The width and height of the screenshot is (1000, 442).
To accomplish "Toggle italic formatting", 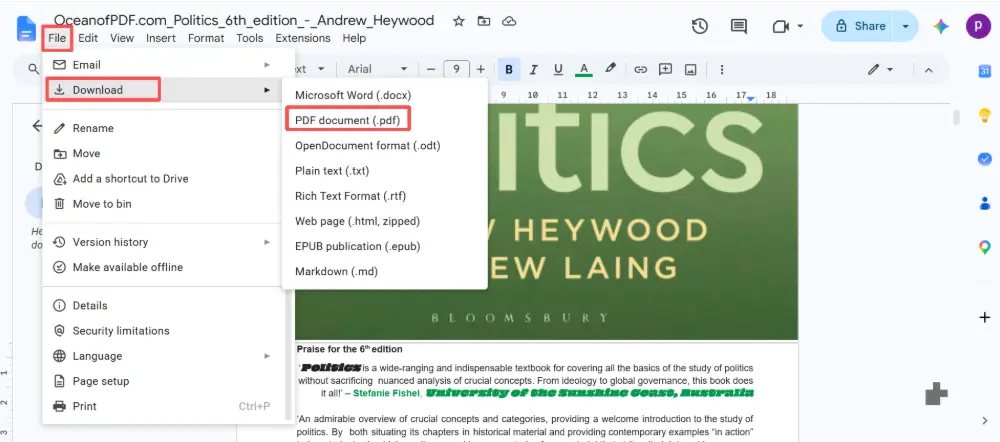I will (534, 70).
